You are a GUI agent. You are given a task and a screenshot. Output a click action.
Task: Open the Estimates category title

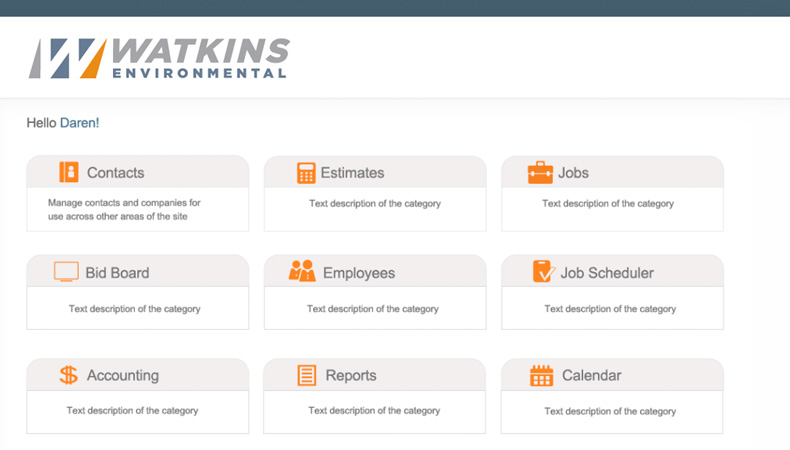click(352, 173)
